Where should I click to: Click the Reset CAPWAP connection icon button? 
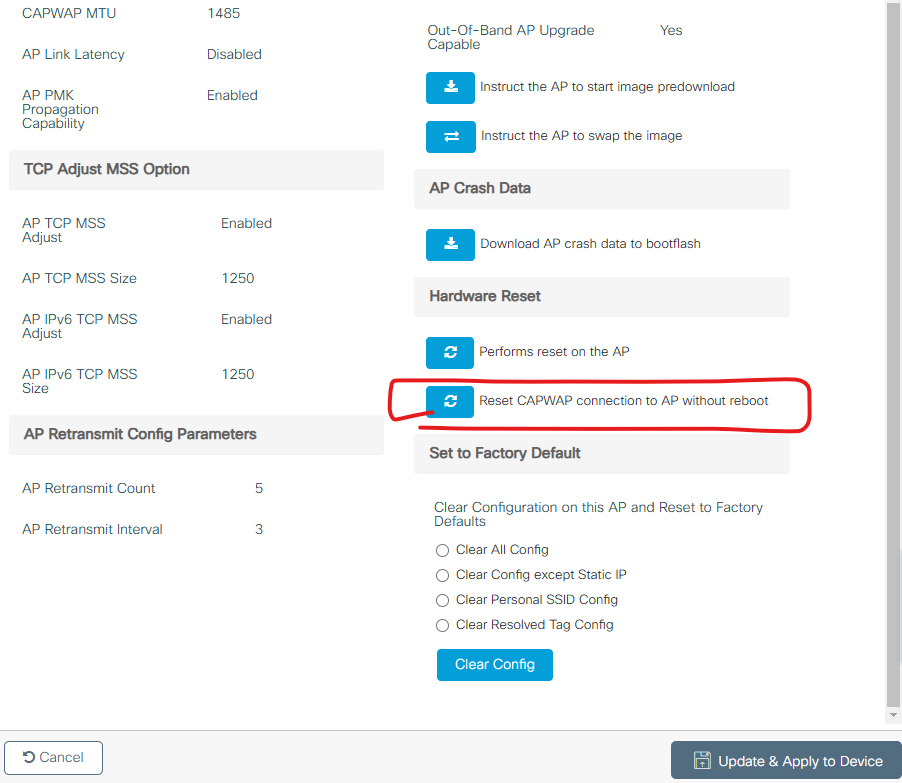point(450,401)
